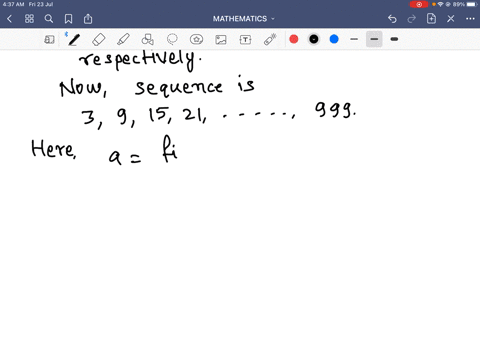Viewport: 480px width, 360px height.
Task: Tap the handwritten word 'respectively'
Action: [x=140, y=60]
